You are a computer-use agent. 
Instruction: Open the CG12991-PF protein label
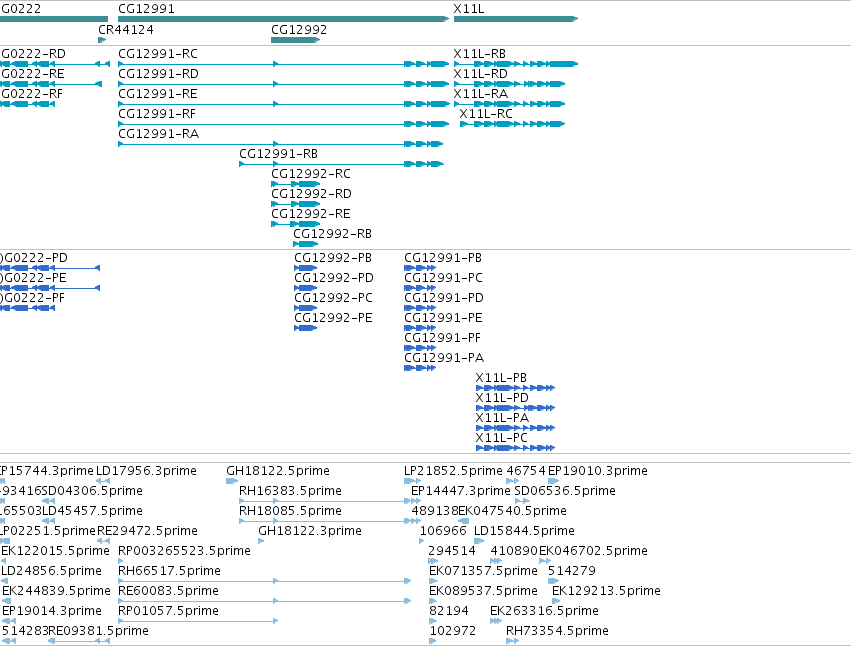coord(442,338)
